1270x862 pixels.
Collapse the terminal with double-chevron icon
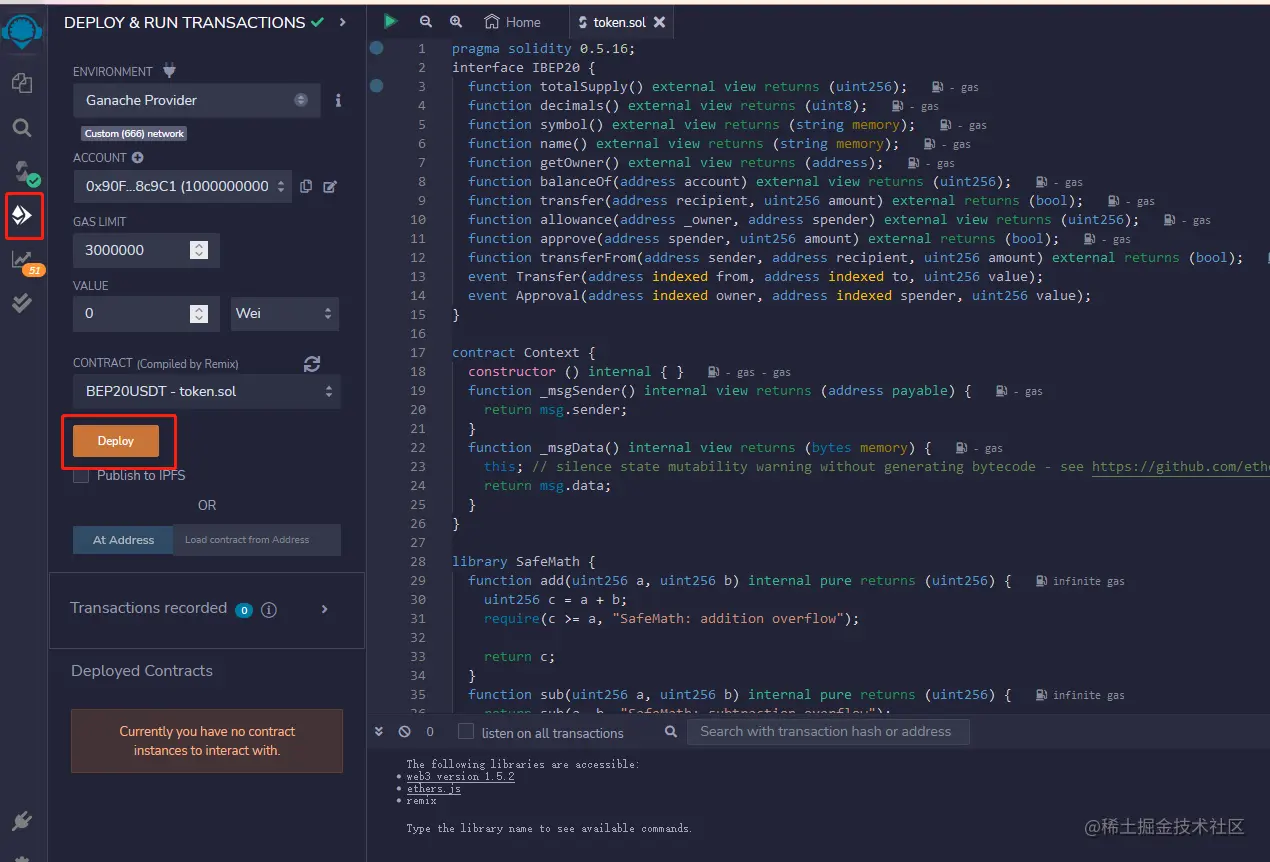379,732
